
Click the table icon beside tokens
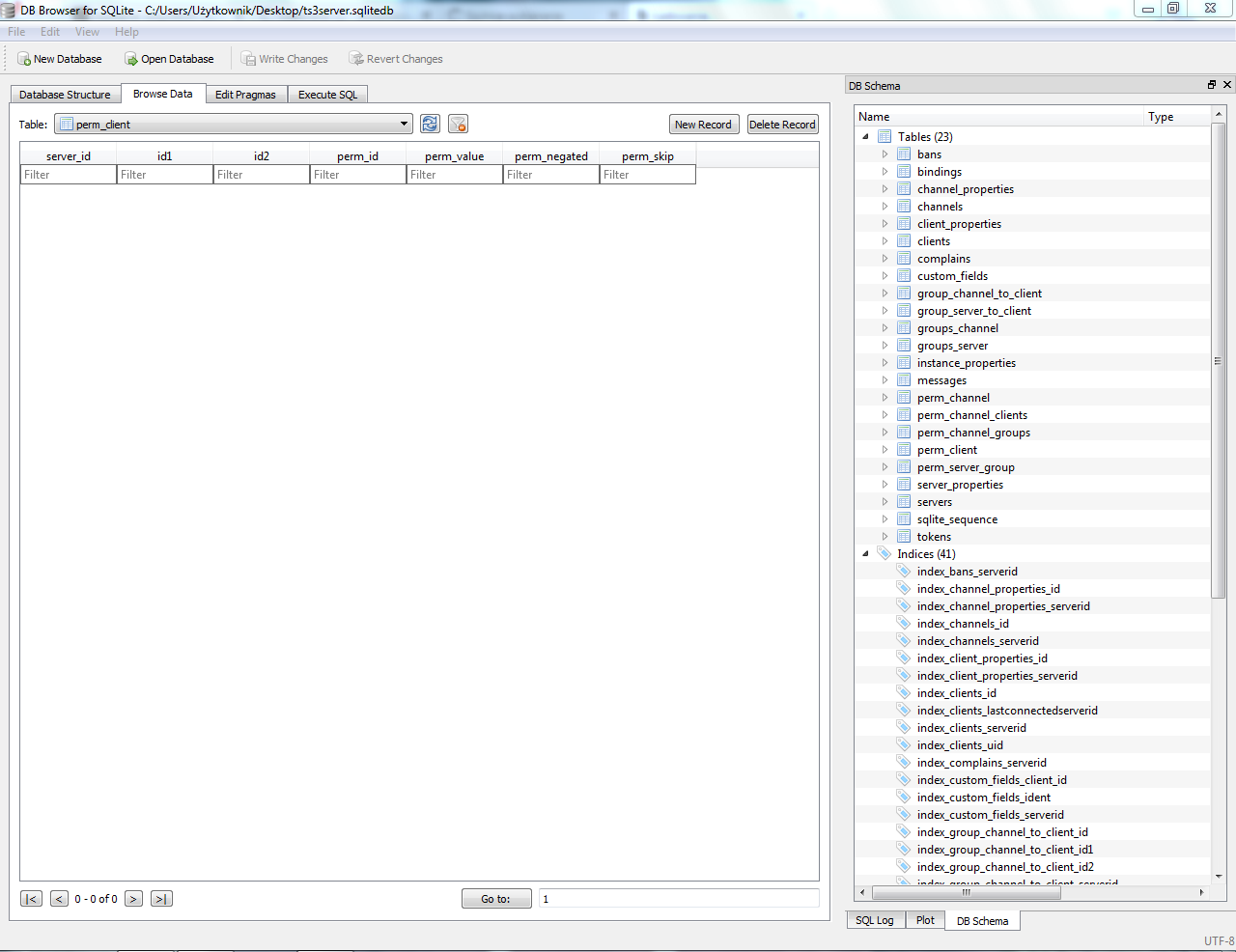pos(904,536)
